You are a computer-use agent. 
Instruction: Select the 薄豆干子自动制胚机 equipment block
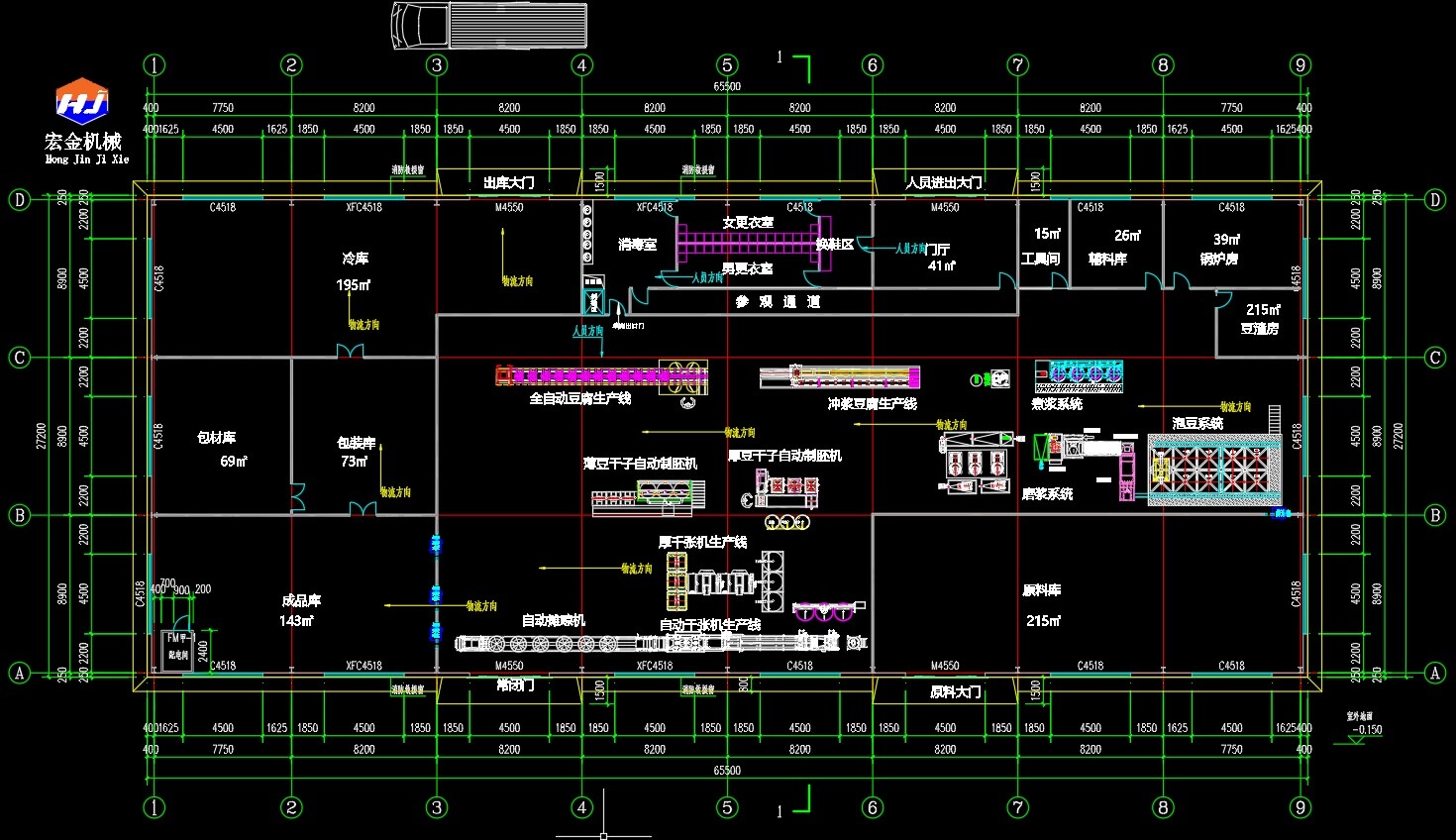coord(649,495)
